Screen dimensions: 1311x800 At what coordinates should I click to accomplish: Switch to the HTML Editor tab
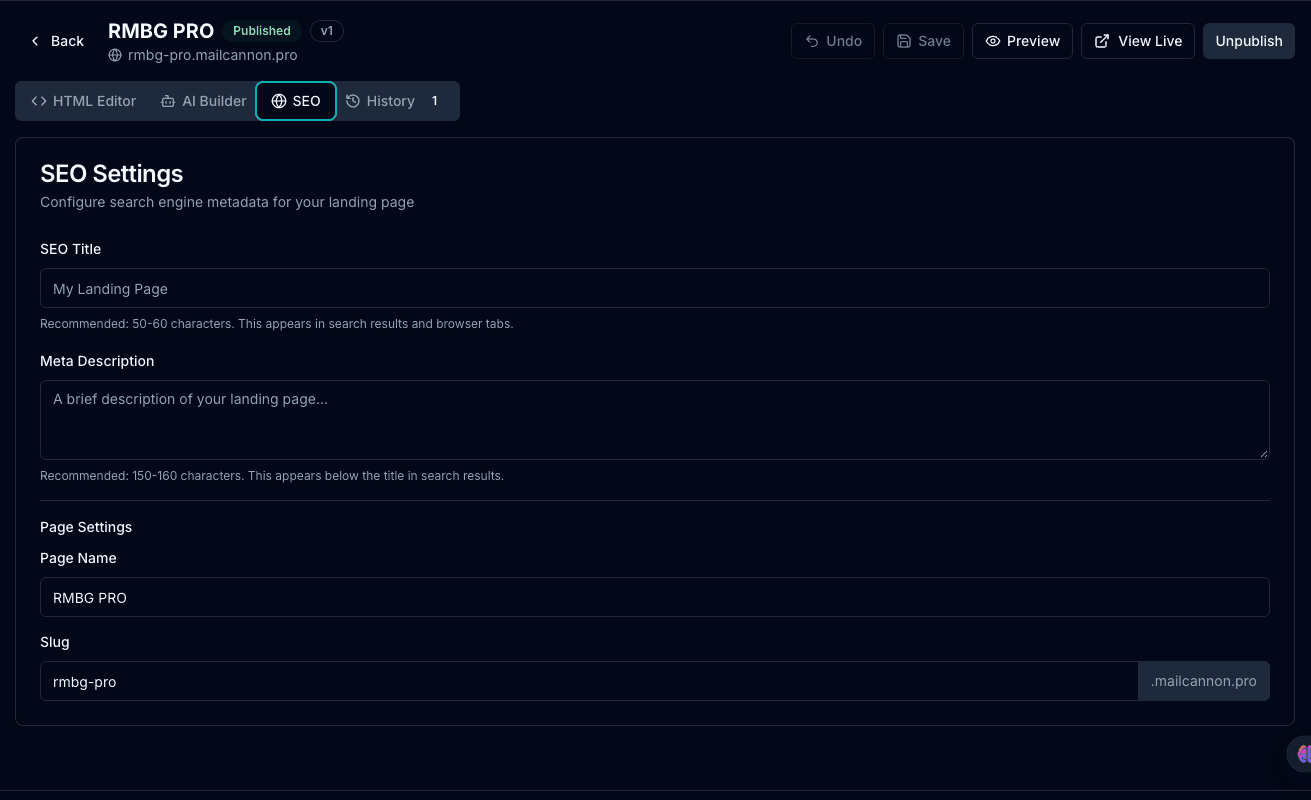coord(84,101)
